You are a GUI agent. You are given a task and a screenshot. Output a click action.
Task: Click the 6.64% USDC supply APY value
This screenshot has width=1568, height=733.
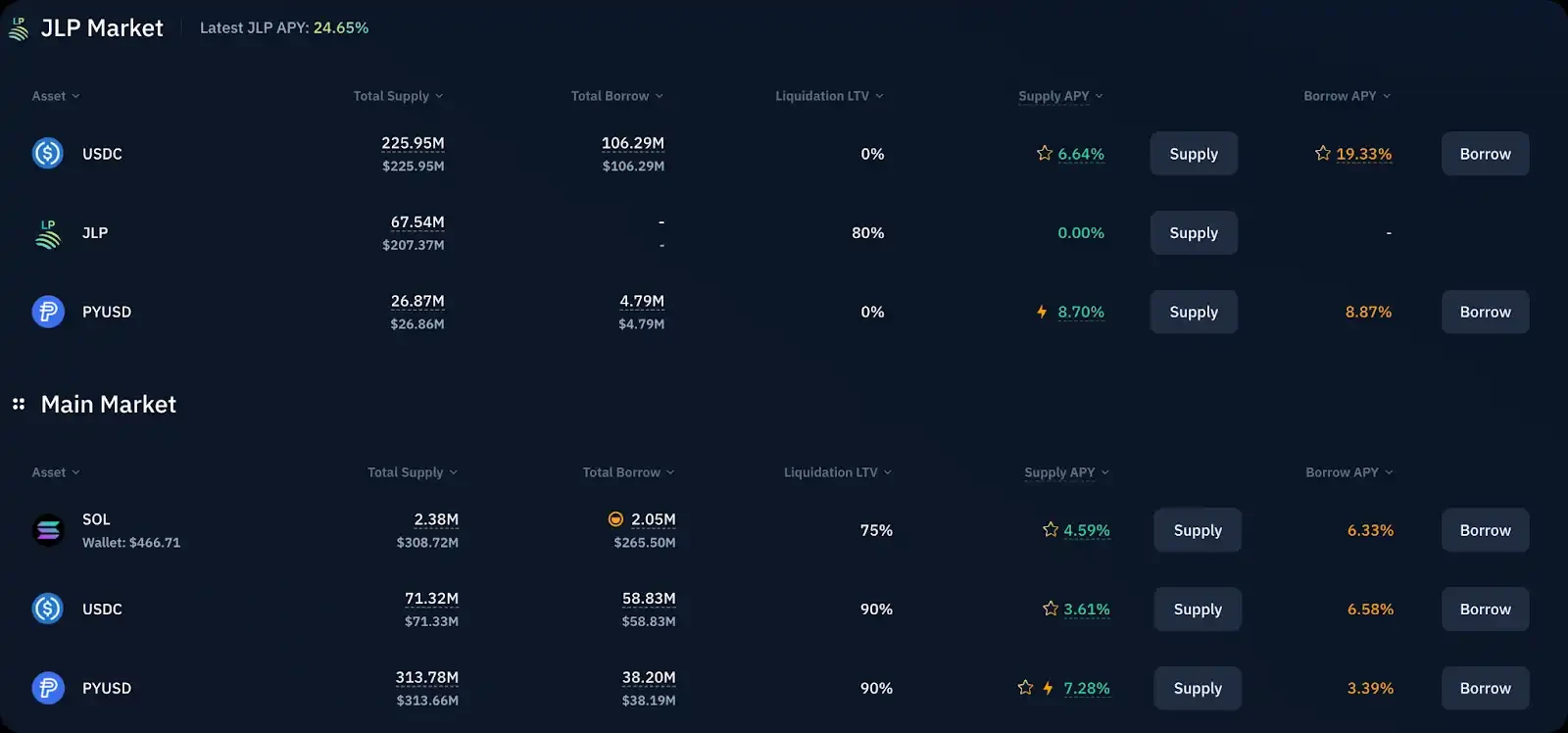[1080, 154]
